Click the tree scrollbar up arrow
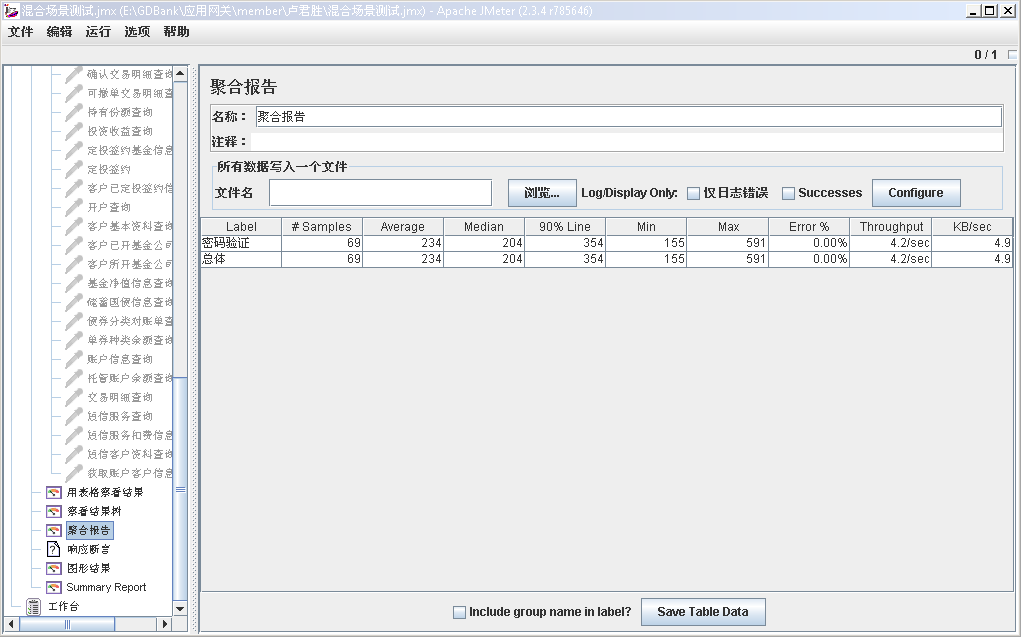This screenshot has height=637, width=1021. 180,74
